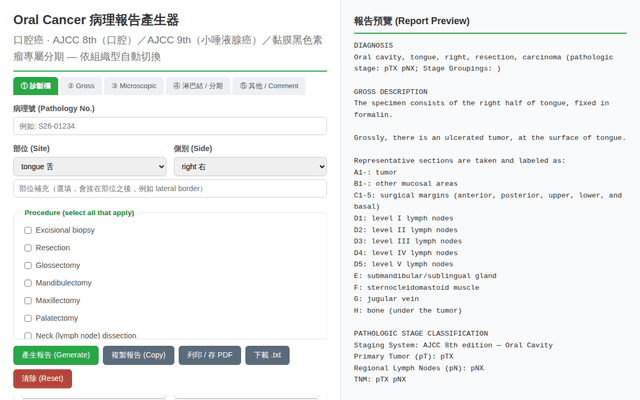Click the GROSS DESCRIPTION heading in preview
Image resolution: width=640 pixels, height=400 pixels.
tap(391, 92)
